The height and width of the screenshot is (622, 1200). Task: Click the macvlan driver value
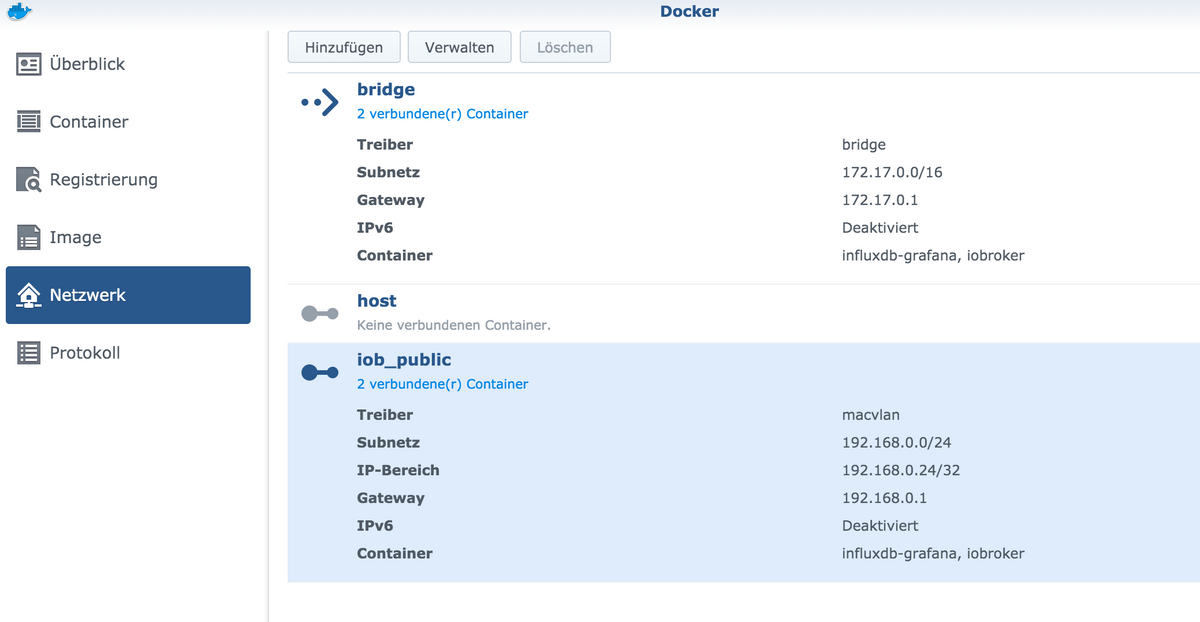[x=870, y=415]
